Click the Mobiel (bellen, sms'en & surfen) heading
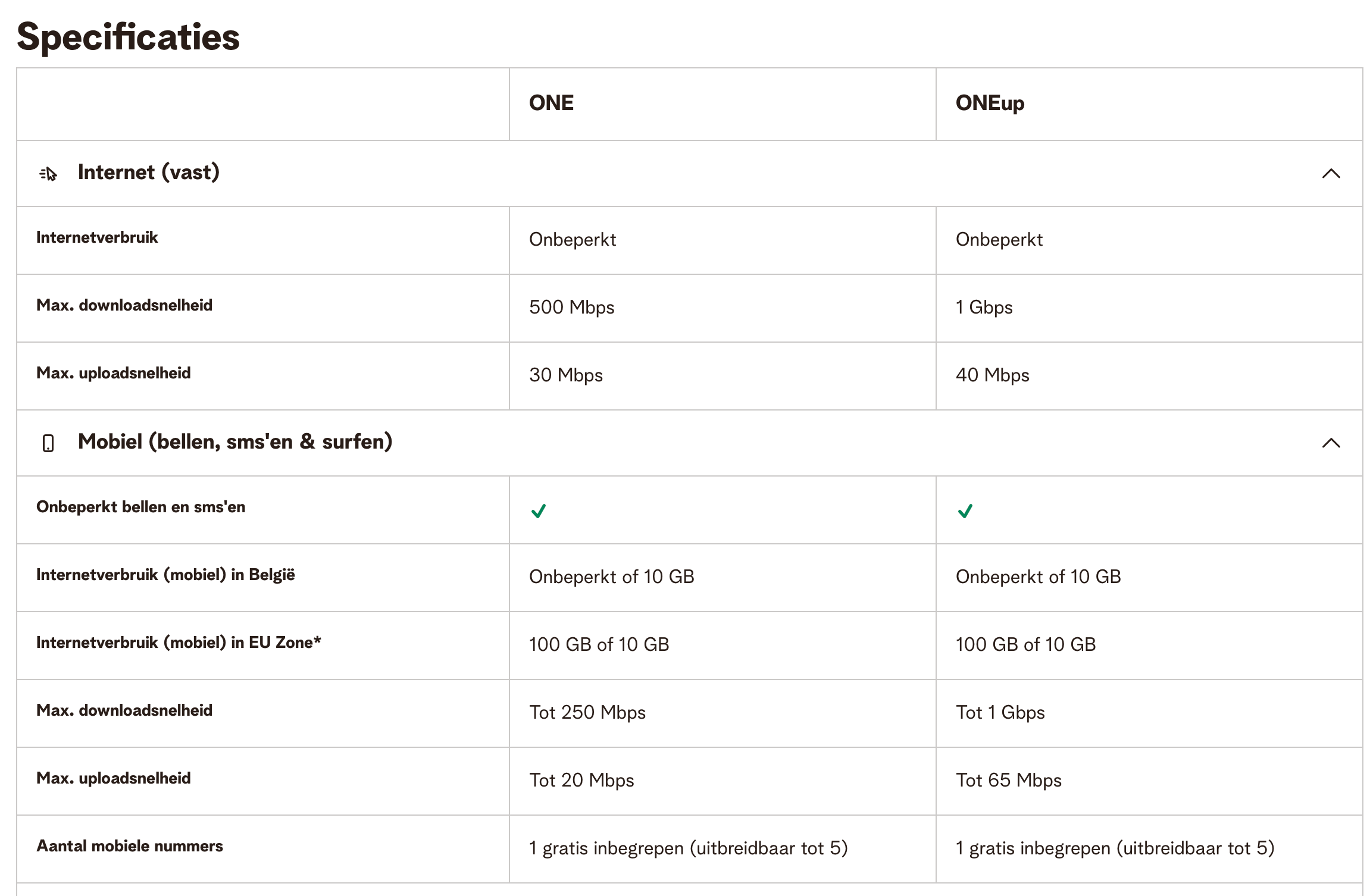 [x=235, y=442]
